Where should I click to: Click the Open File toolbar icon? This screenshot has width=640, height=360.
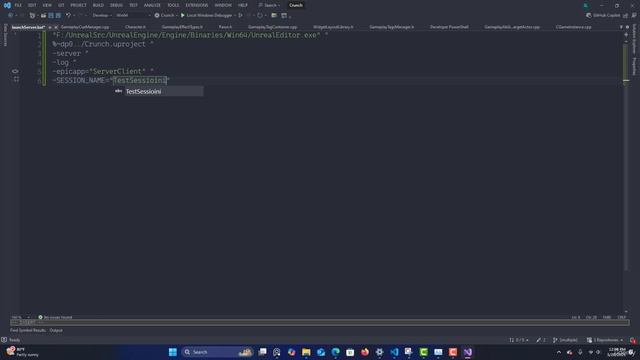pyautogui.click(x=43, y=15)
